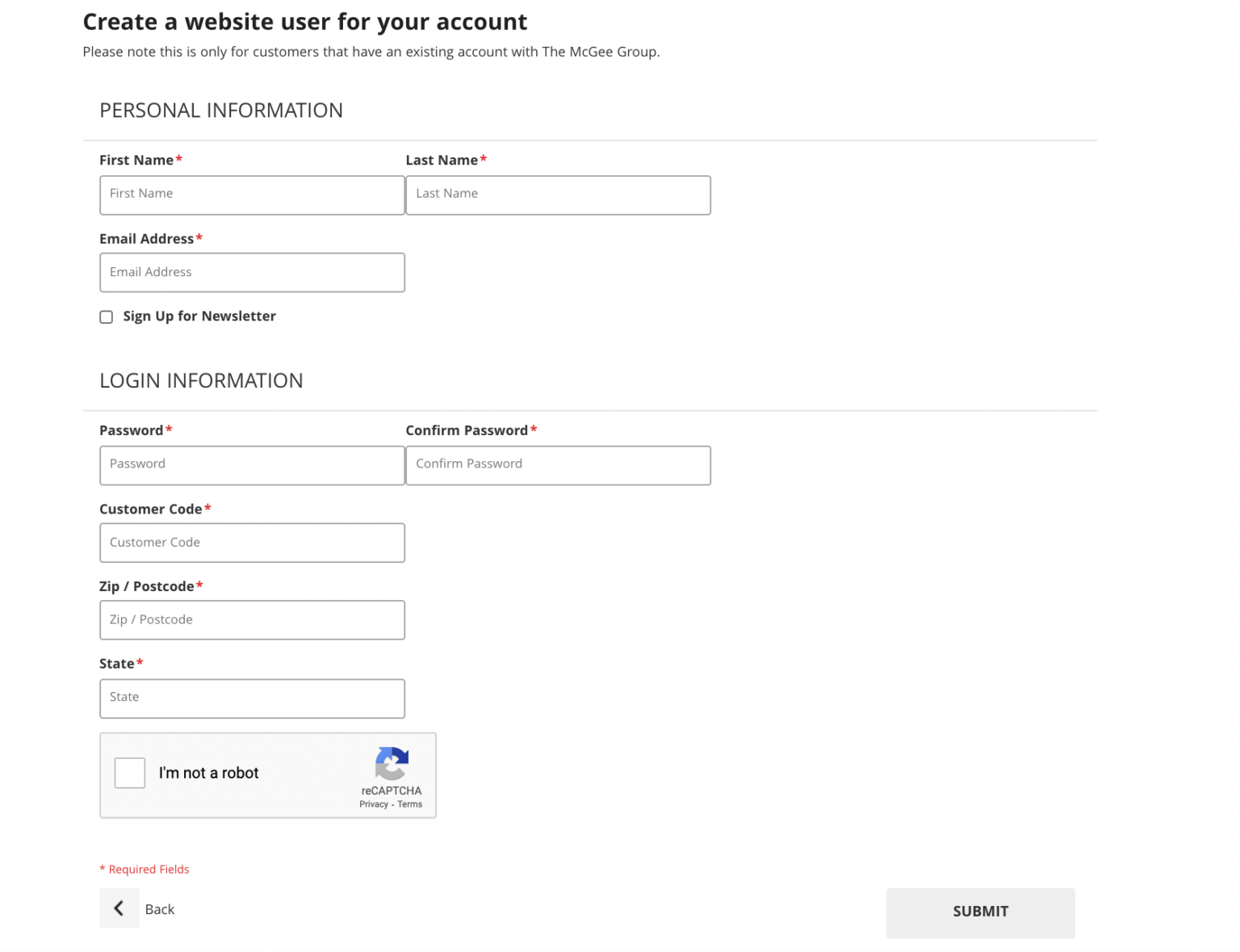Click the Confirm Password input field
Image resolution: width=1240 pixels, height=952 pixels.
pos(558,465)
